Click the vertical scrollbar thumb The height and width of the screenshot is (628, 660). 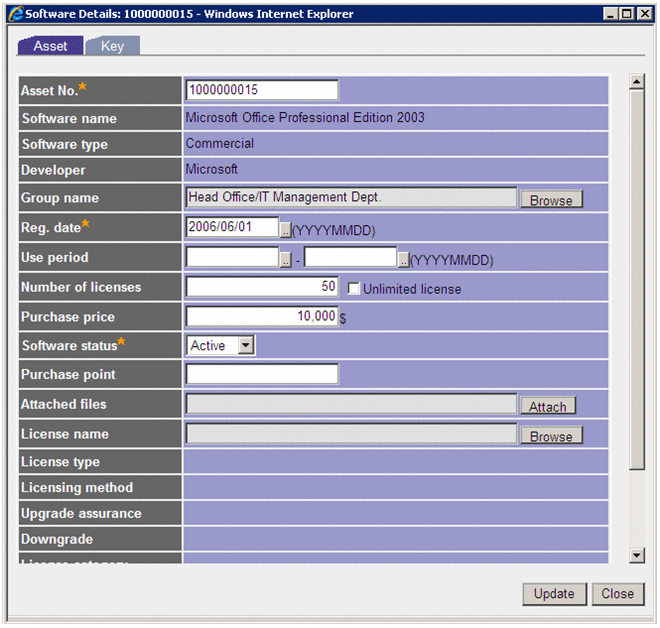[637, 280]
